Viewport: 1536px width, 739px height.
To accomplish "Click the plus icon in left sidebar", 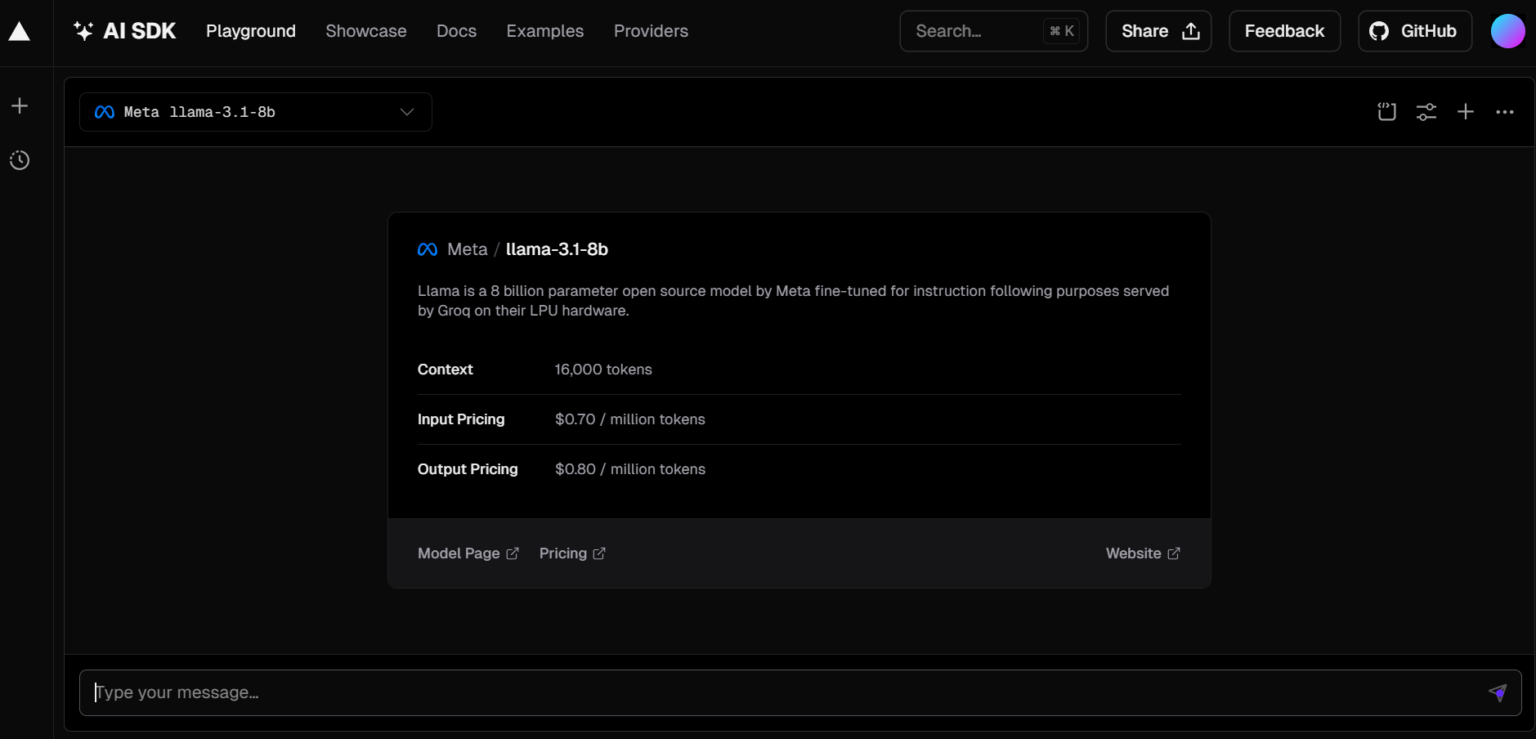I will coord(19,106).
